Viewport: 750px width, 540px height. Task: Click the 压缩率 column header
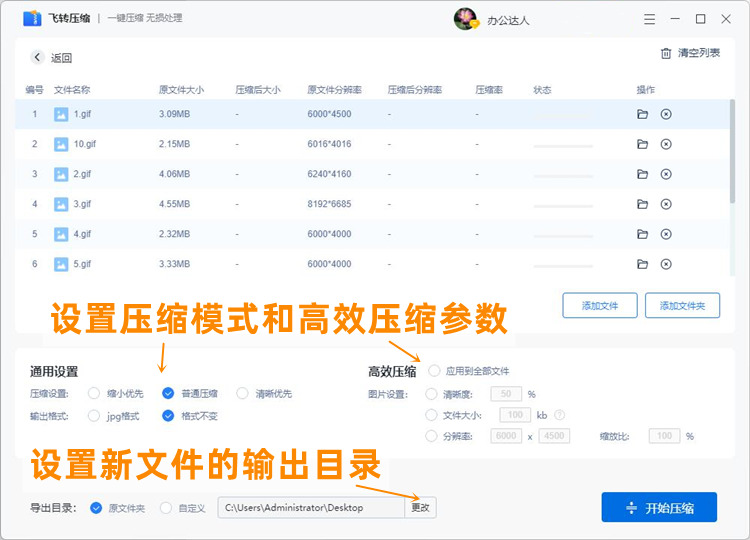(489, 90)
